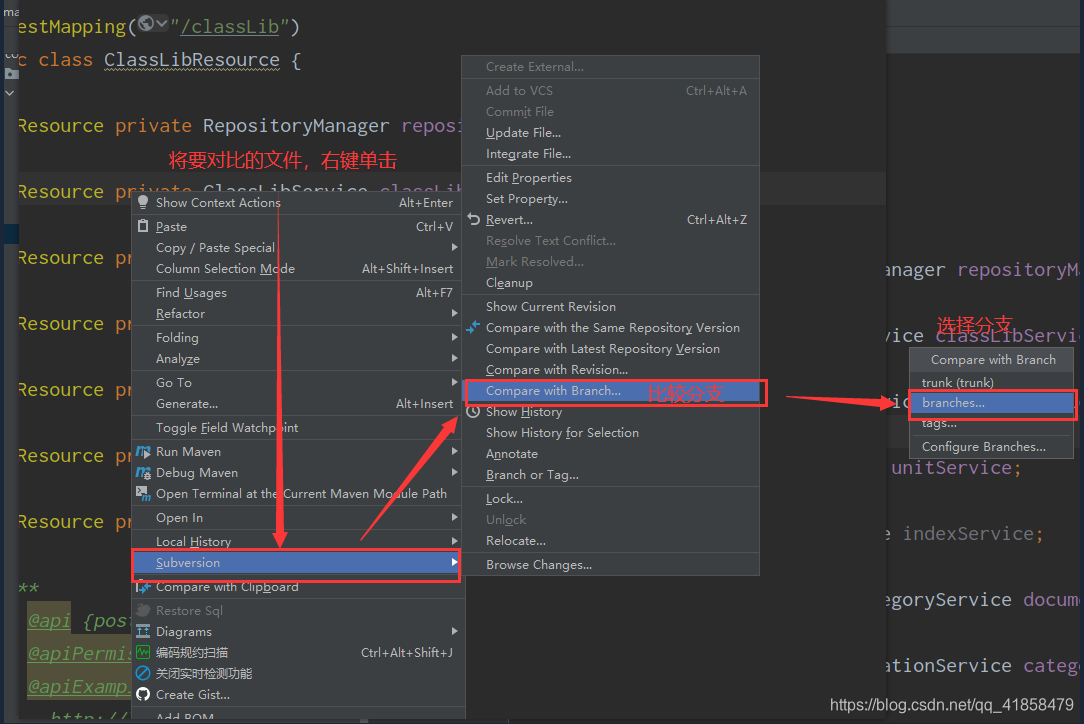This screenshot has width=1084, height=724.
Task: Choose Integrate File...
Action: tap(610, 154)
